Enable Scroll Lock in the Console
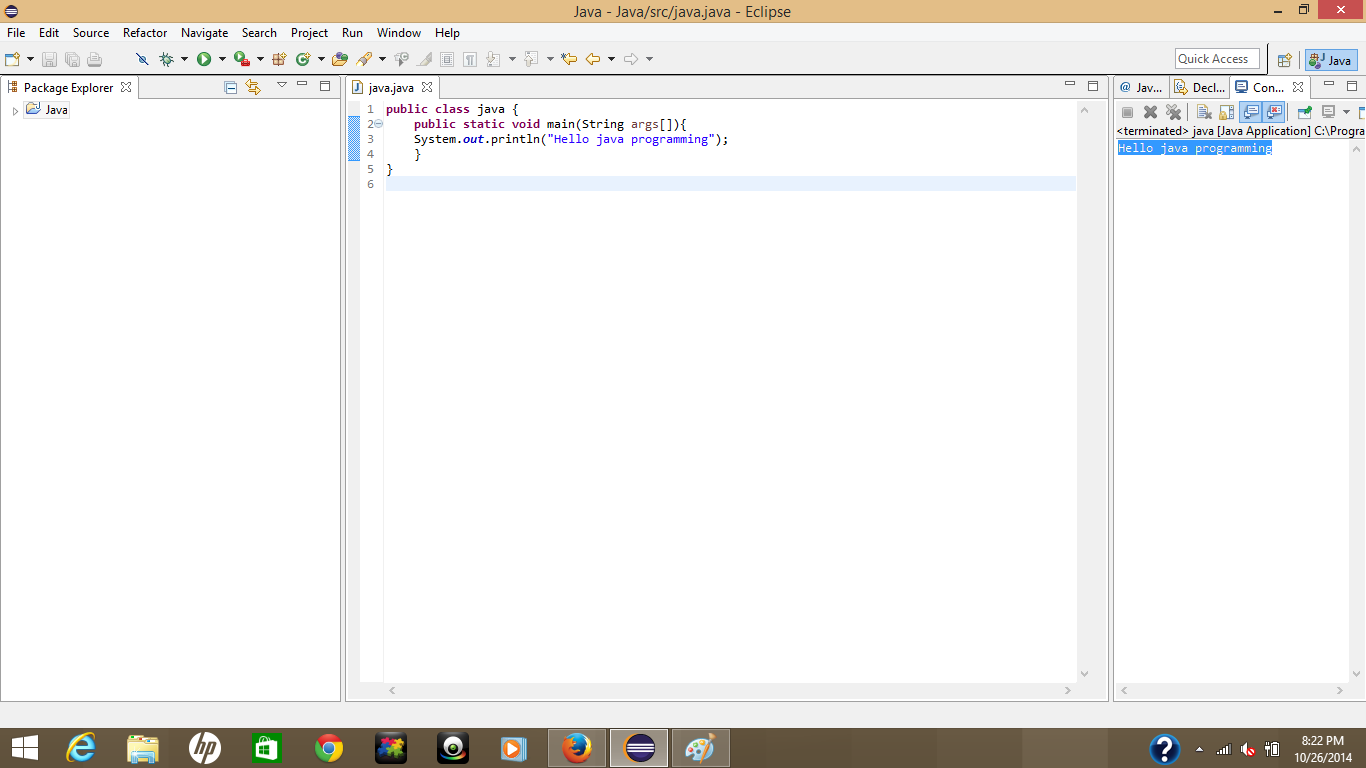1366x768 pixels. pyautogui.click(x=1226, y=112)
